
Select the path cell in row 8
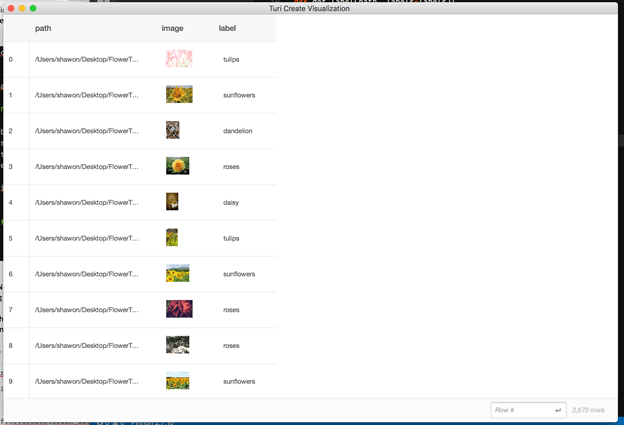click(87, 346)
